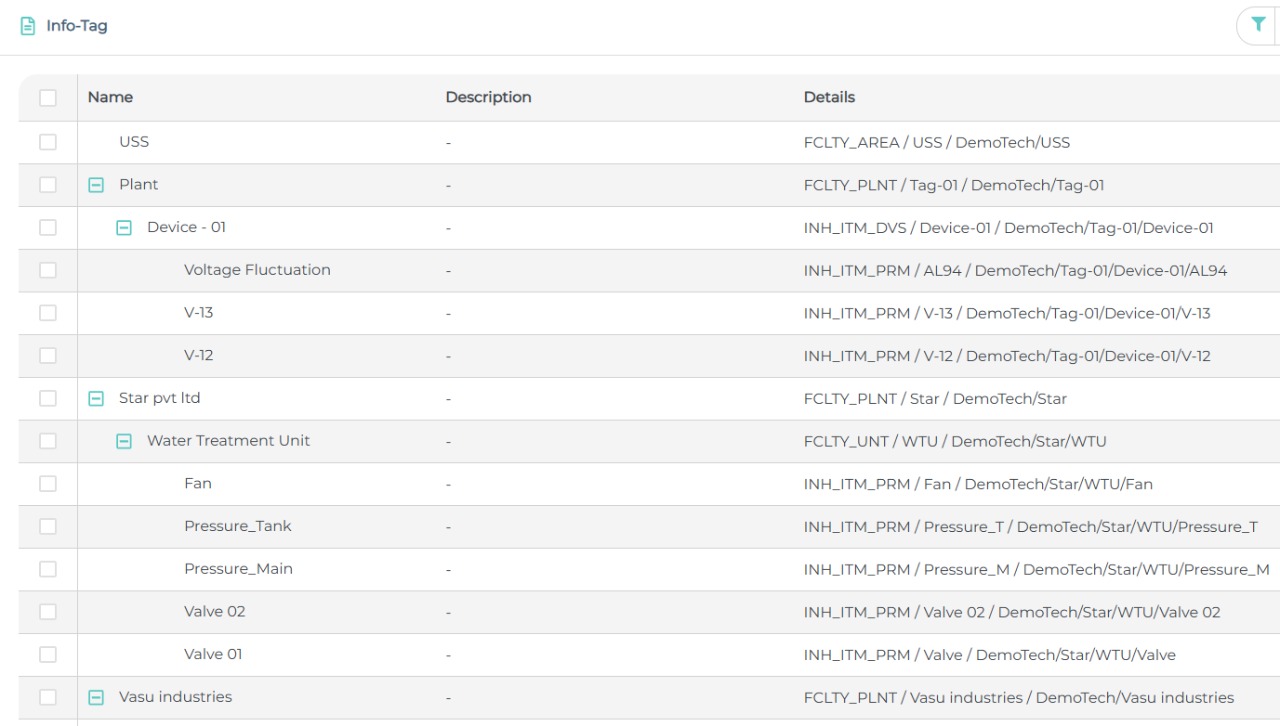Collapse the Device - 01 node

point(124,228)
